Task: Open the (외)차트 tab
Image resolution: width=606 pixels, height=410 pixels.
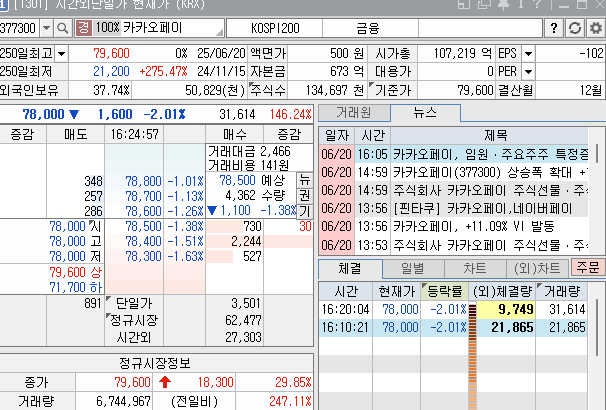Action: point(537,268)
